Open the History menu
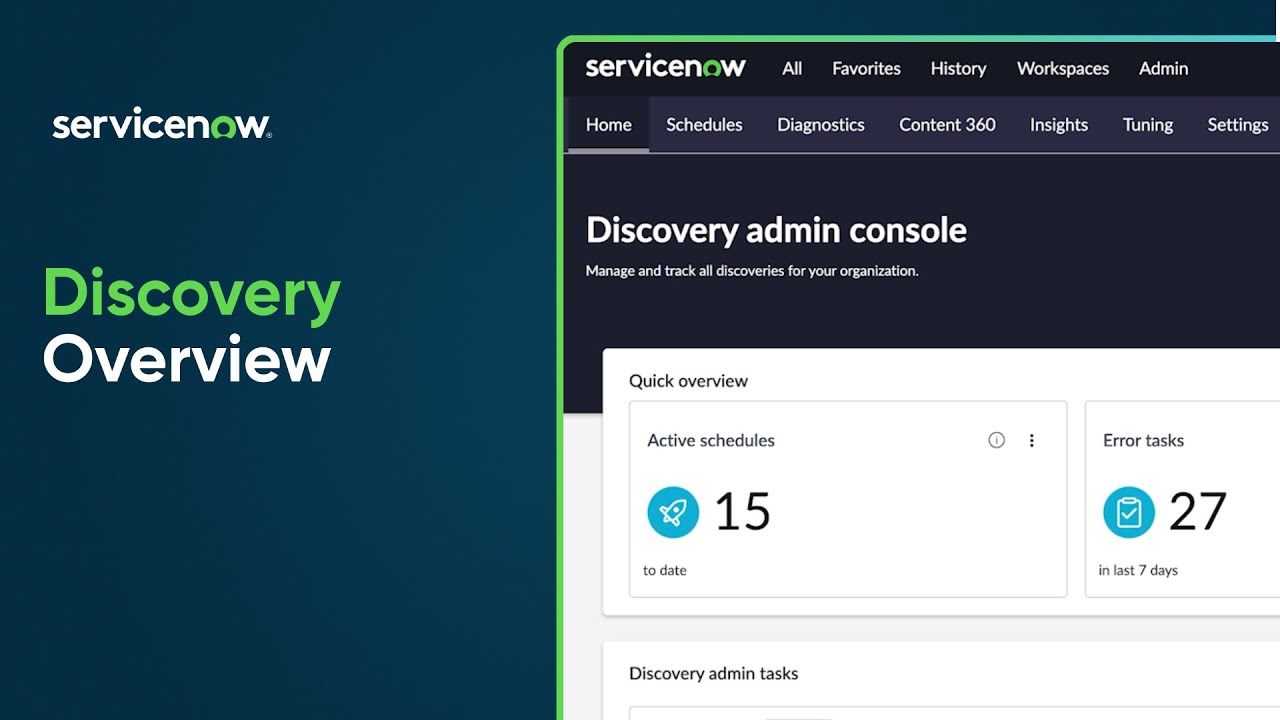 [957, 68]
